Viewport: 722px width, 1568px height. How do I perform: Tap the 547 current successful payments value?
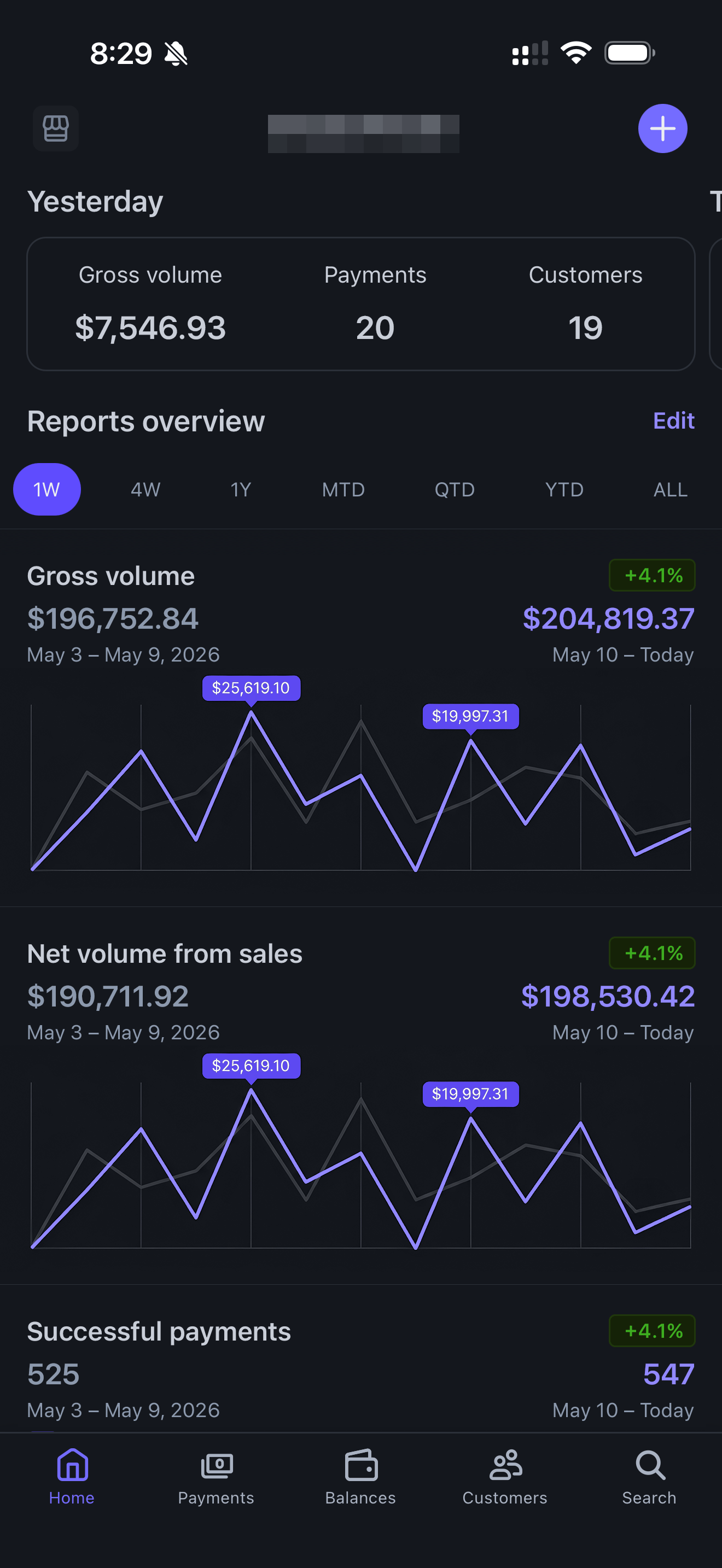pos(669,1374)
